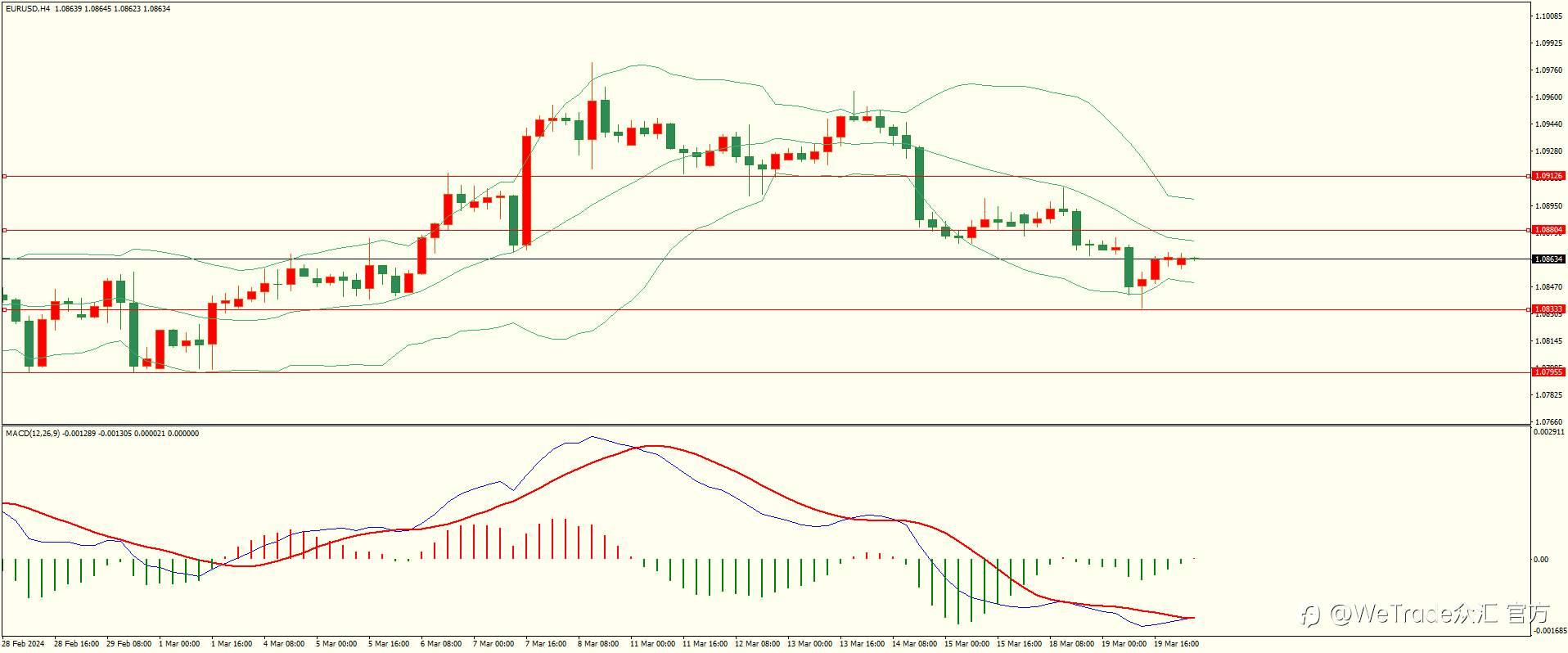Click the 1.08804 red price label

1548,230
